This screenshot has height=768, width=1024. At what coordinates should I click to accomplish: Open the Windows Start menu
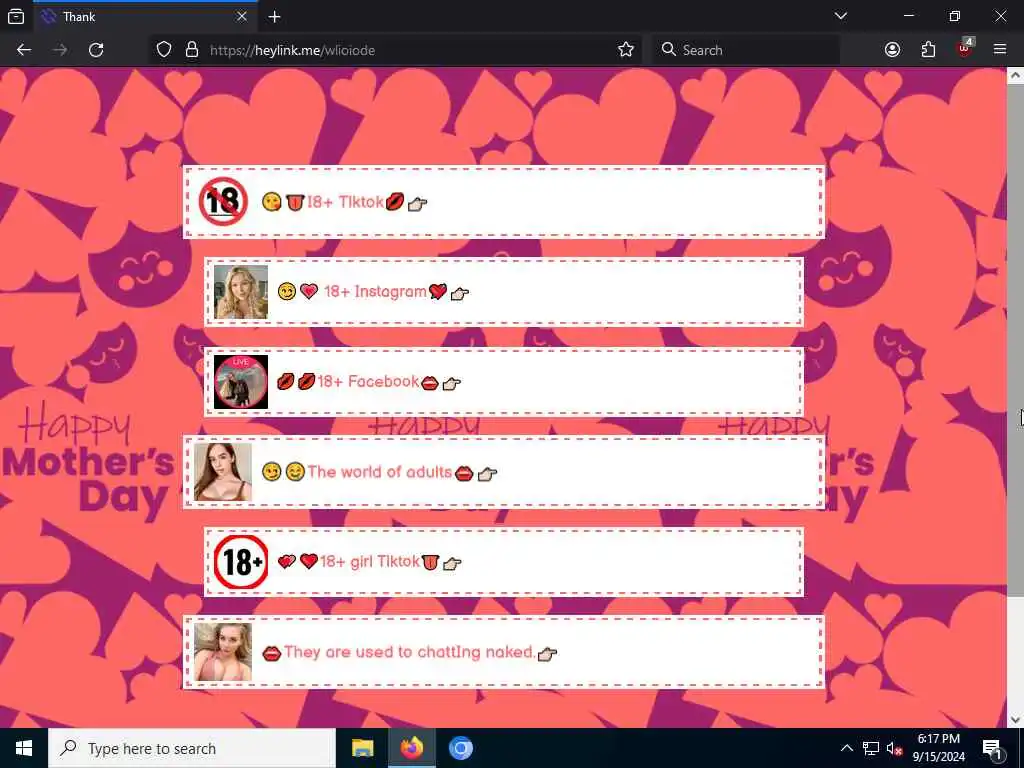24,748
